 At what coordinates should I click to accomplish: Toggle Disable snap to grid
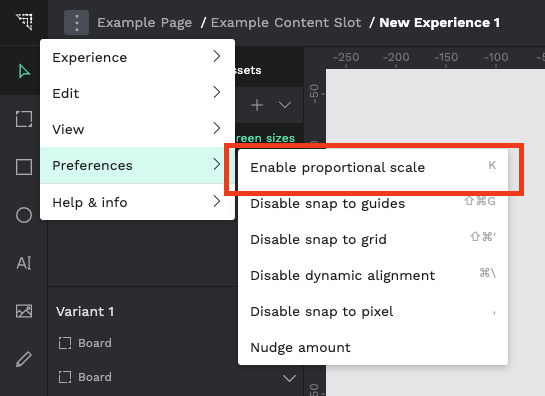[x=373, y=240]
